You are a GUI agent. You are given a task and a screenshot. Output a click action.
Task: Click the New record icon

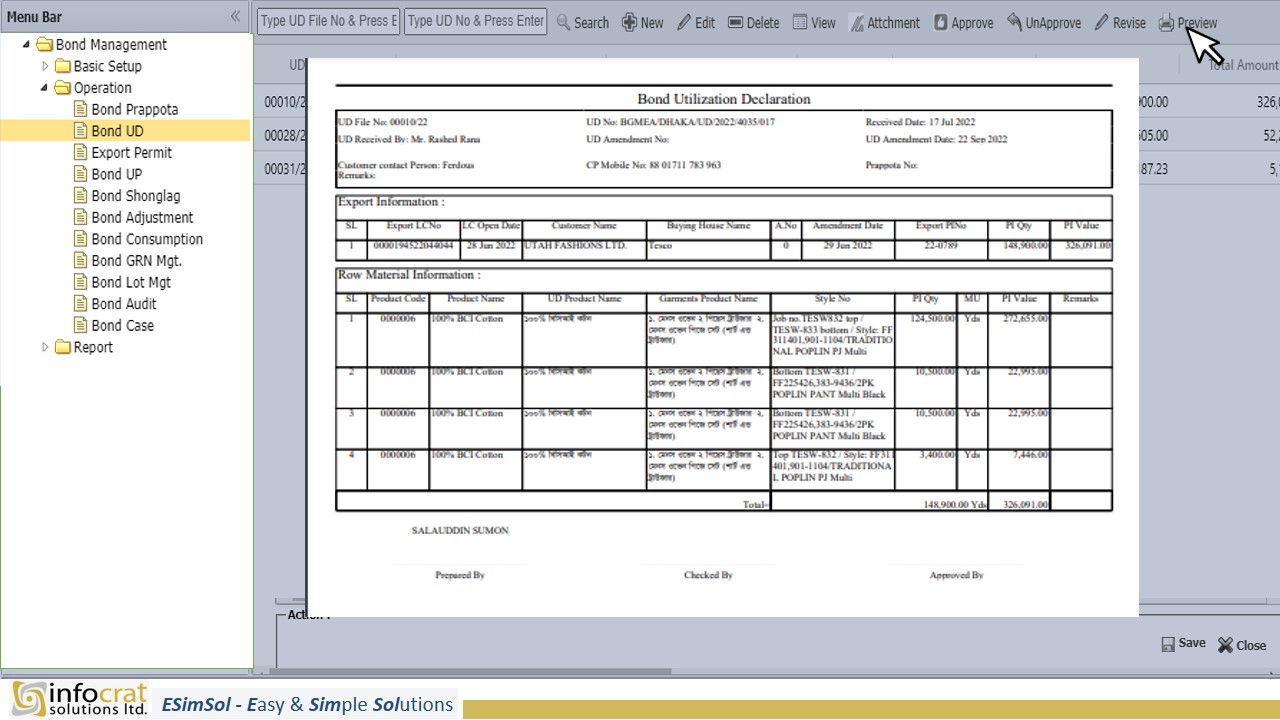coord(629,22)
